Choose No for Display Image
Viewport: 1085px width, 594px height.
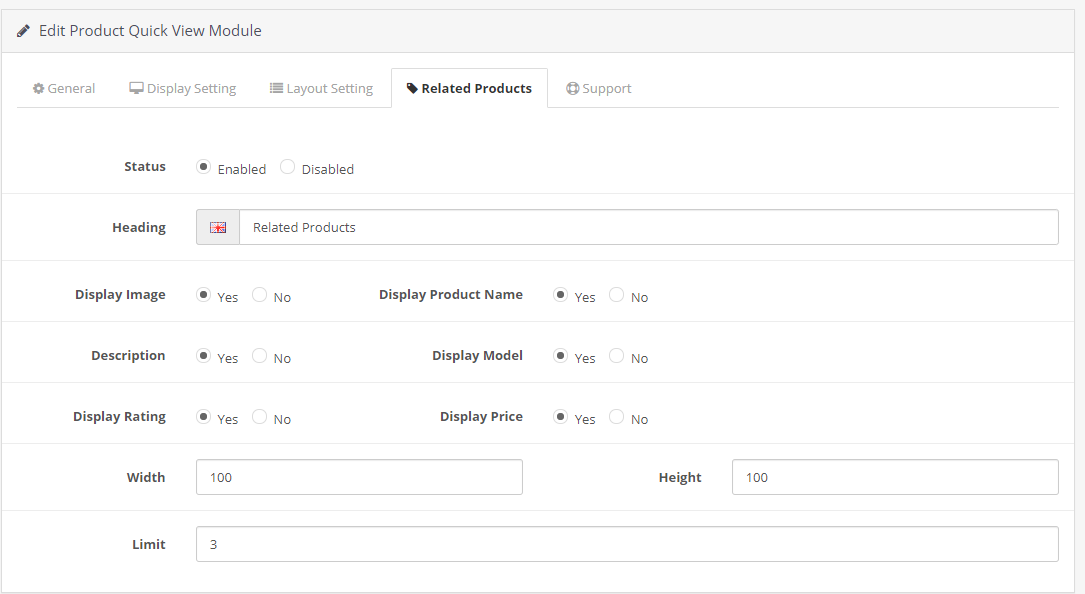260,295
